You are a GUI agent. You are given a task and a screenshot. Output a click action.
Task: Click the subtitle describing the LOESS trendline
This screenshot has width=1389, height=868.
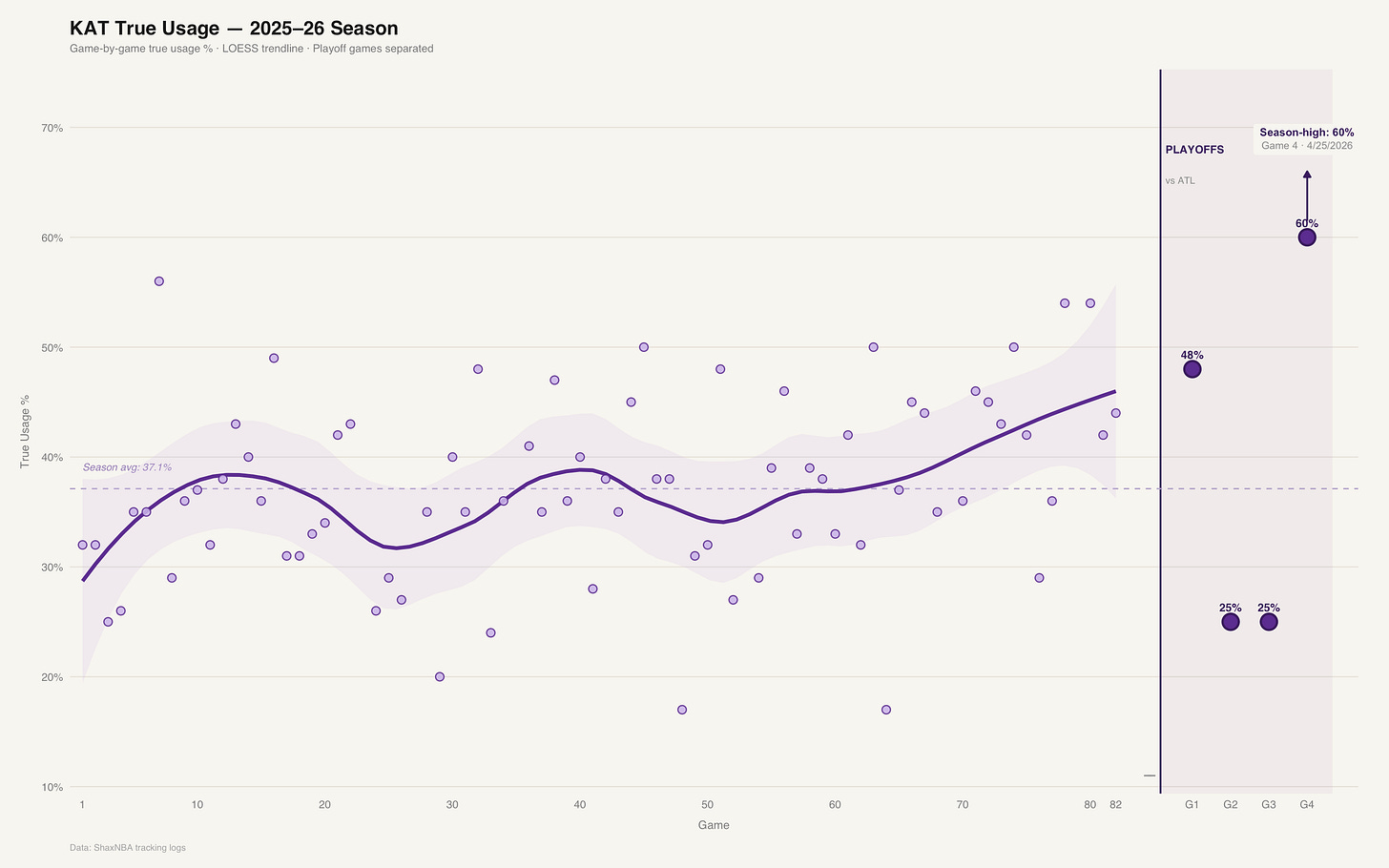251,49
